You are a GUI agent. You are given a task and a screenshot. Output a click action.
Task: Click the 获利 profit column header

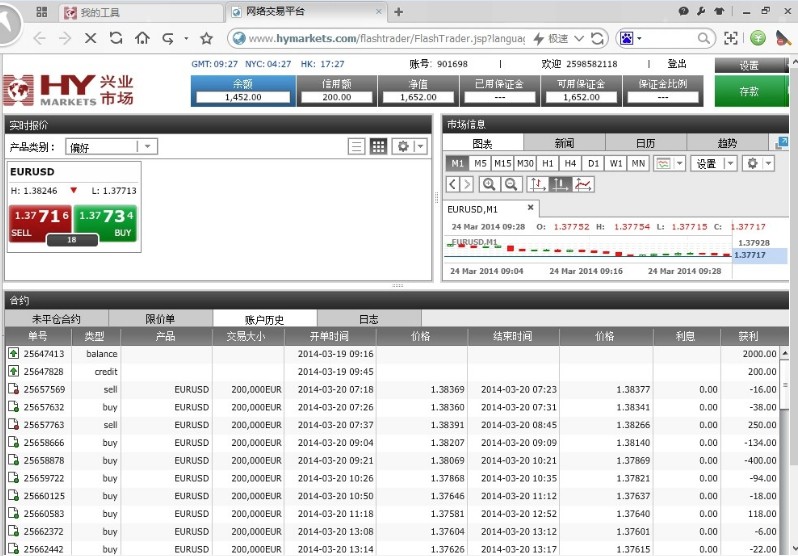click(x=749, y=336)
